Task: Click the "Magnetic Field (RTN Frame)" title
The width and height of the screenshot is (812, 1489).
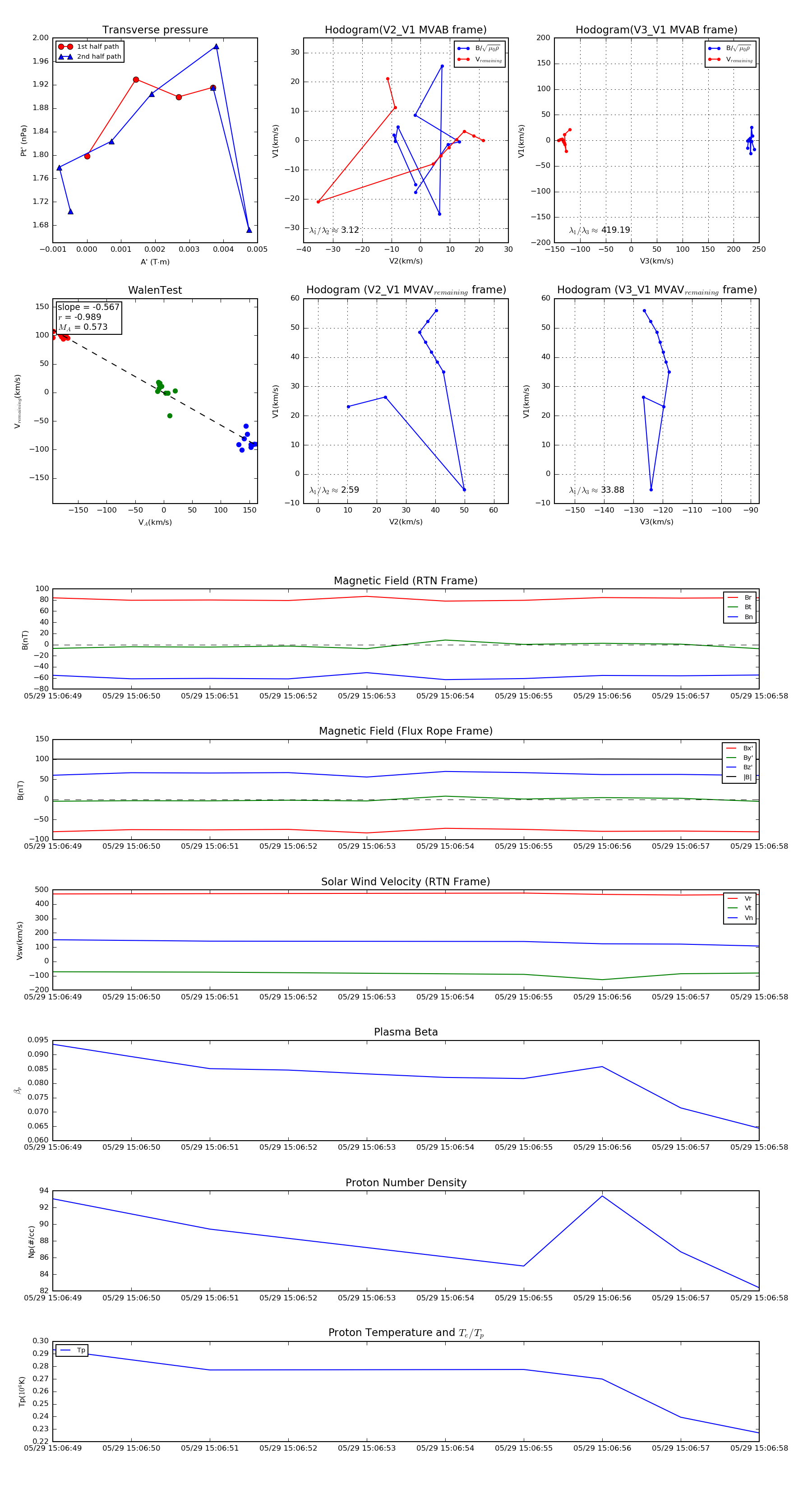Action: 406,581
